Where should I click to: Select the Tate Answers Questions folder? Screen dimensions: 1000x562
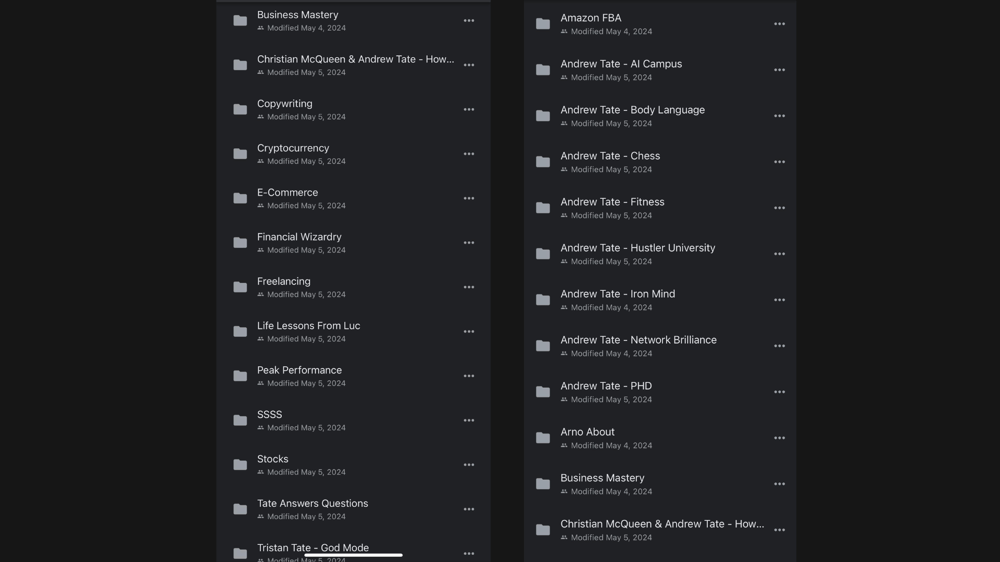point(312,504)
